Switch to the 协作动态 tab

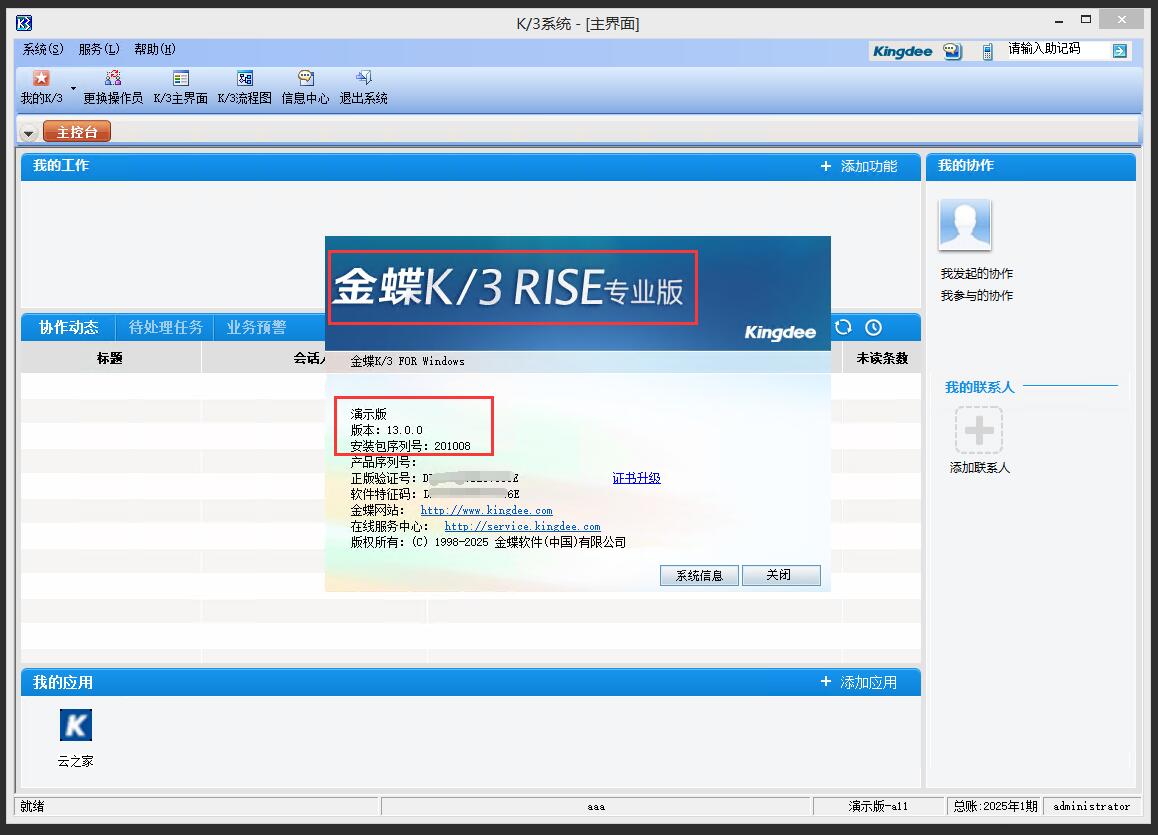coord(69,327)
